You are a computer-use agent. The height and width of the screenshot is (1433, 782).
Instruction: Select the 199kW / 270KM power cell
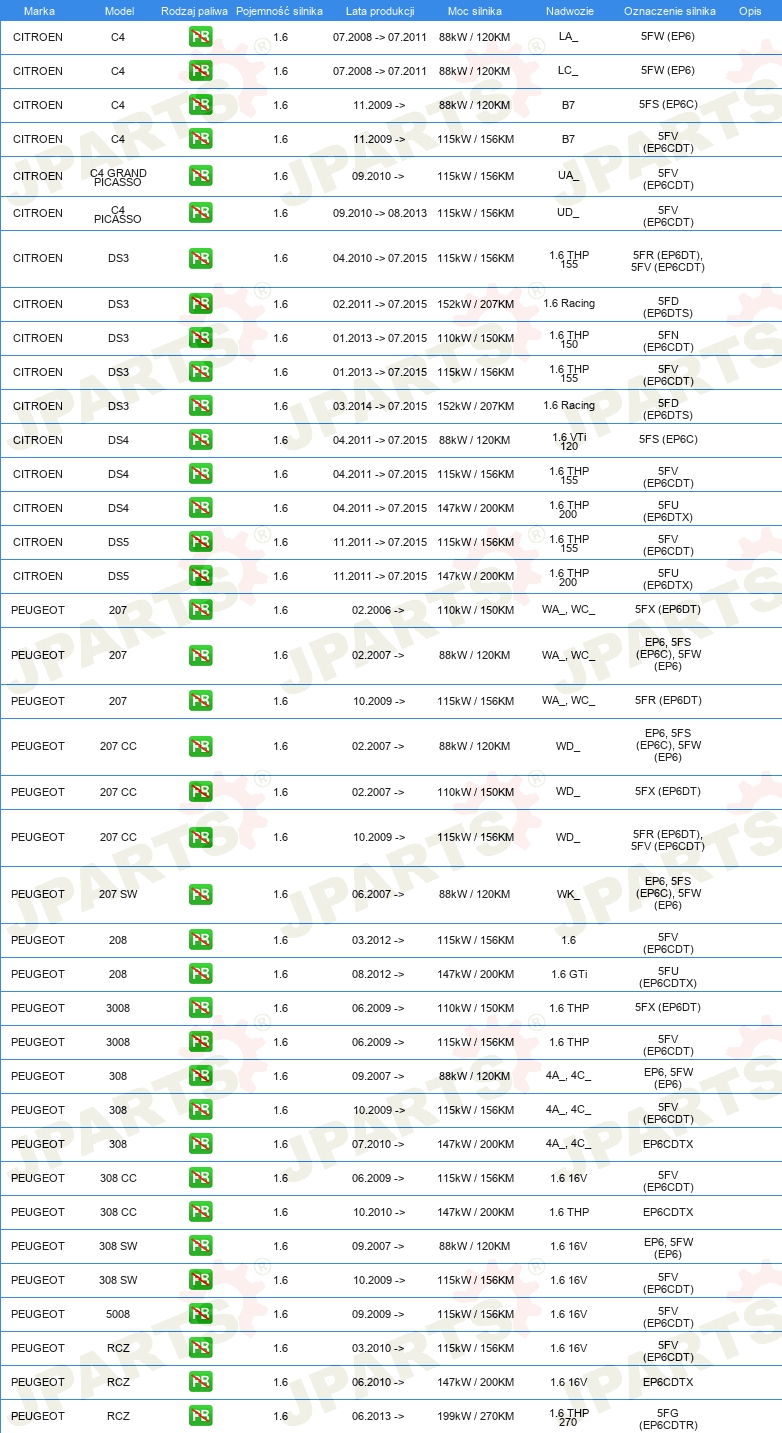tap(475, 1416)
